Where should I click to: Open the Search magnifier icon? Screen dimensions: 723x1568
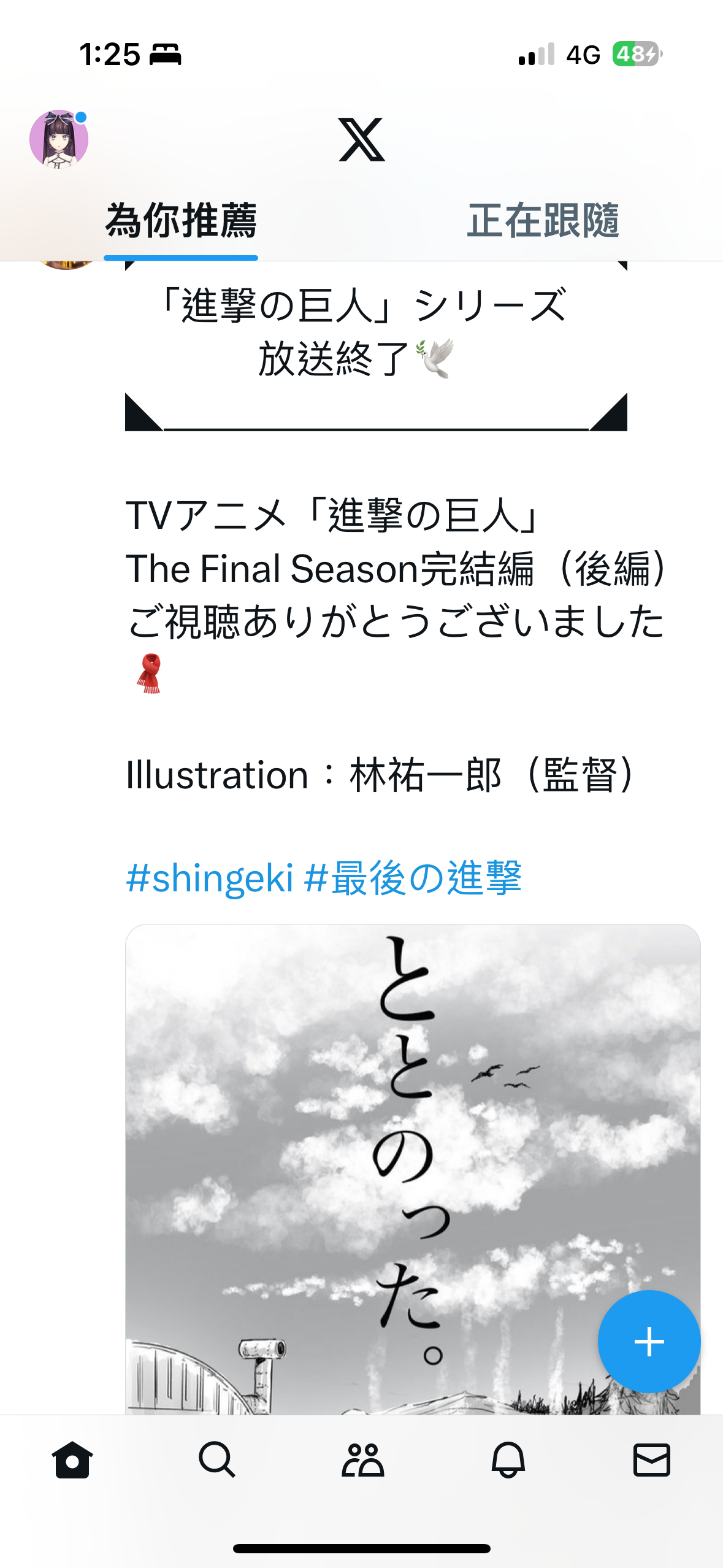pyautogui.click(x=217, y=1460)
